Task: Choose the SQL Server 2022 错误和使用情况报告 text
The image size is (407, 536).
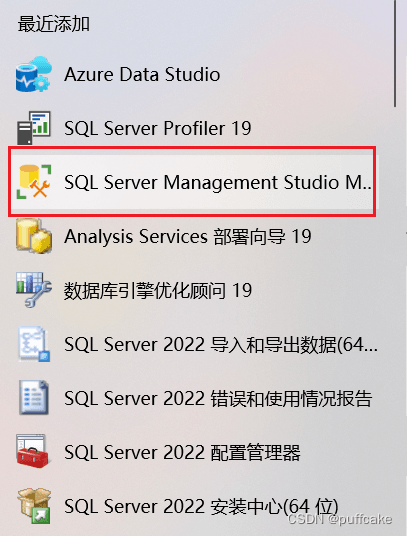Action: tap(218, 398)
